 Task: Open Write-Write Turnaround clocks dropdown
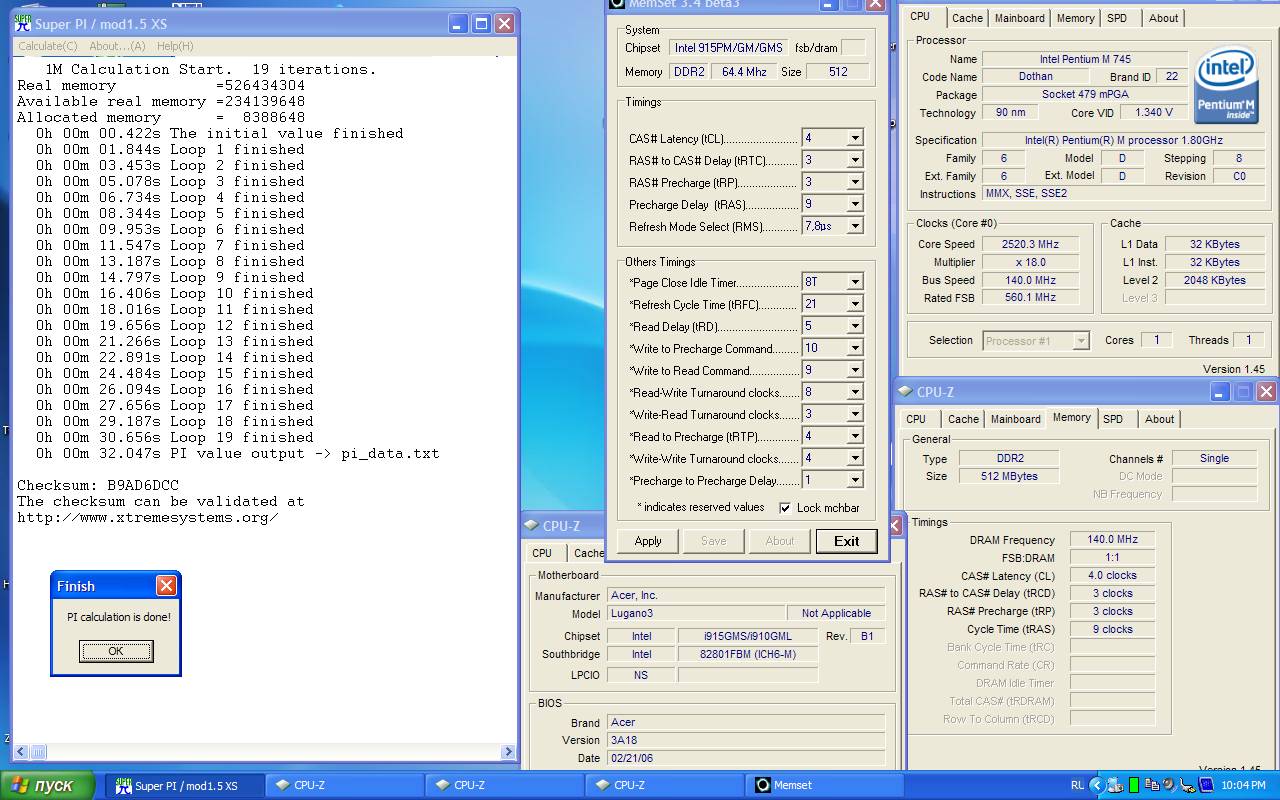pos(855,458)
